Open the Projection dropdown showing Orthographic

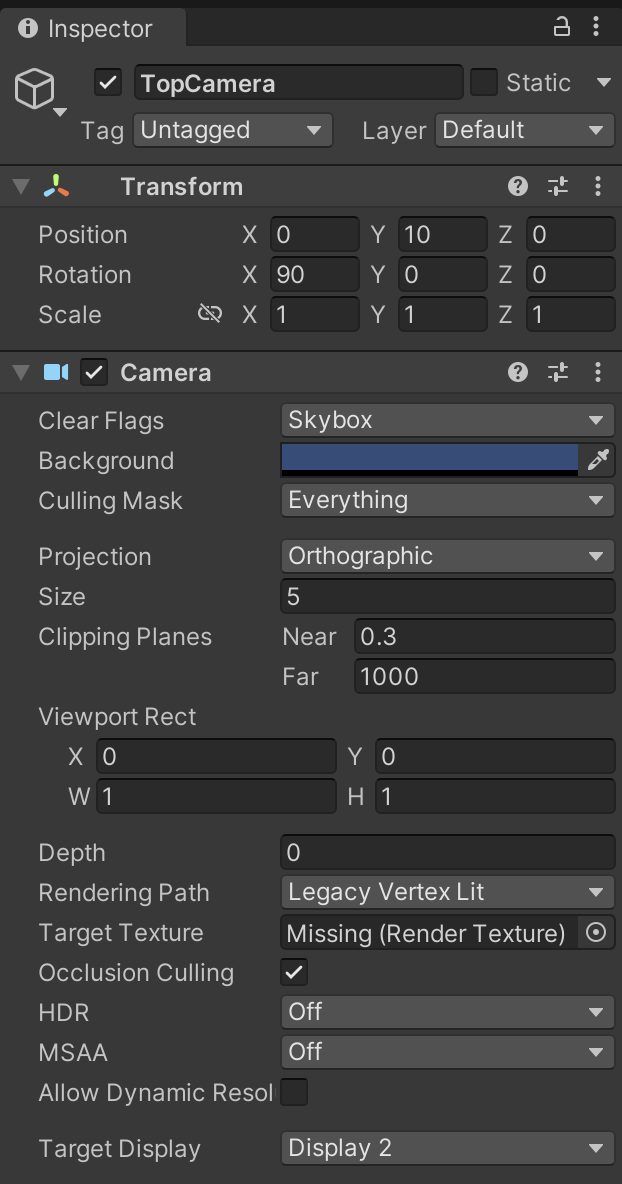point(448,557)
